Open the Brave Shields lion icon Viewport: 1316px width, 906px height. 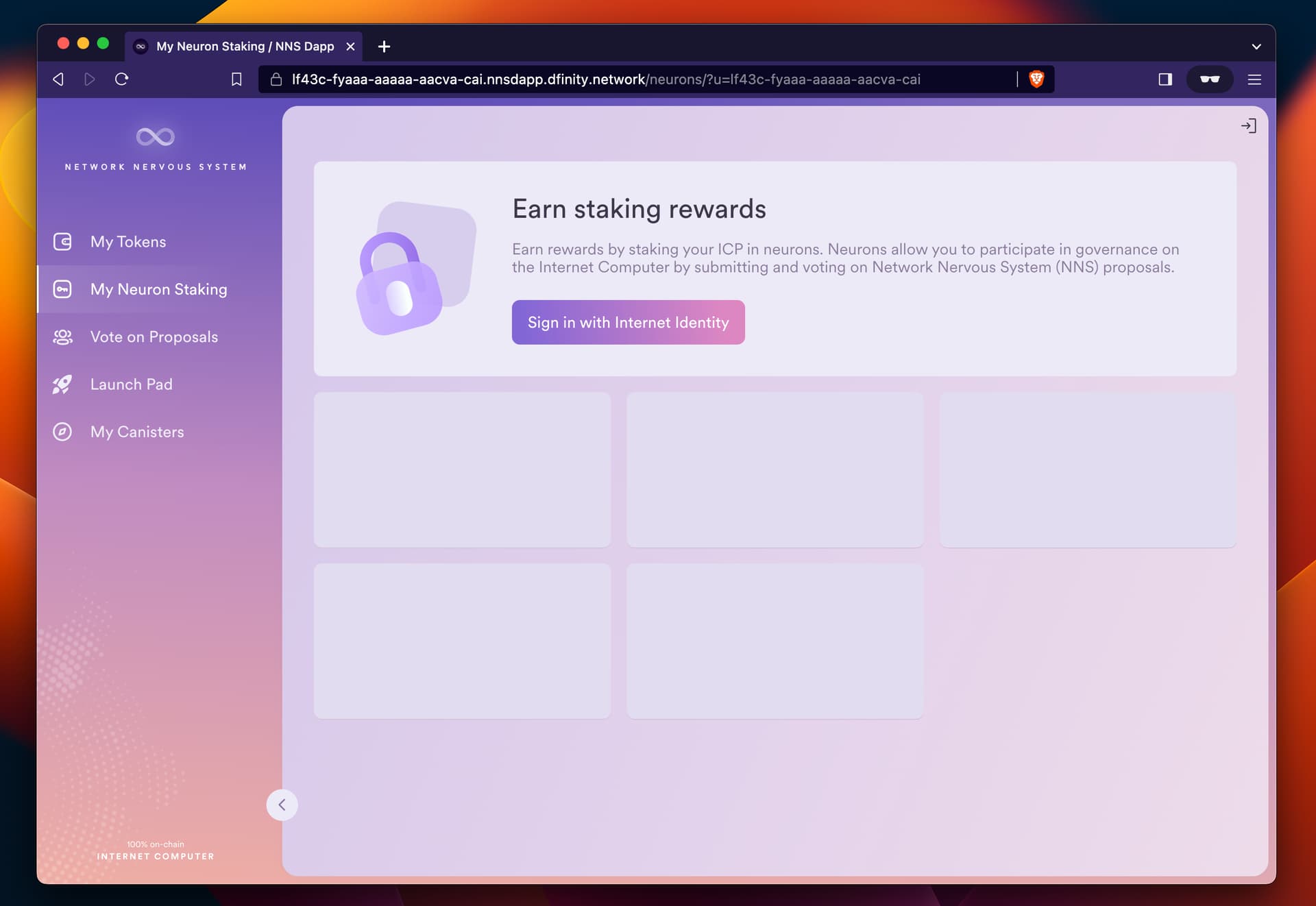pos(1036,79)
